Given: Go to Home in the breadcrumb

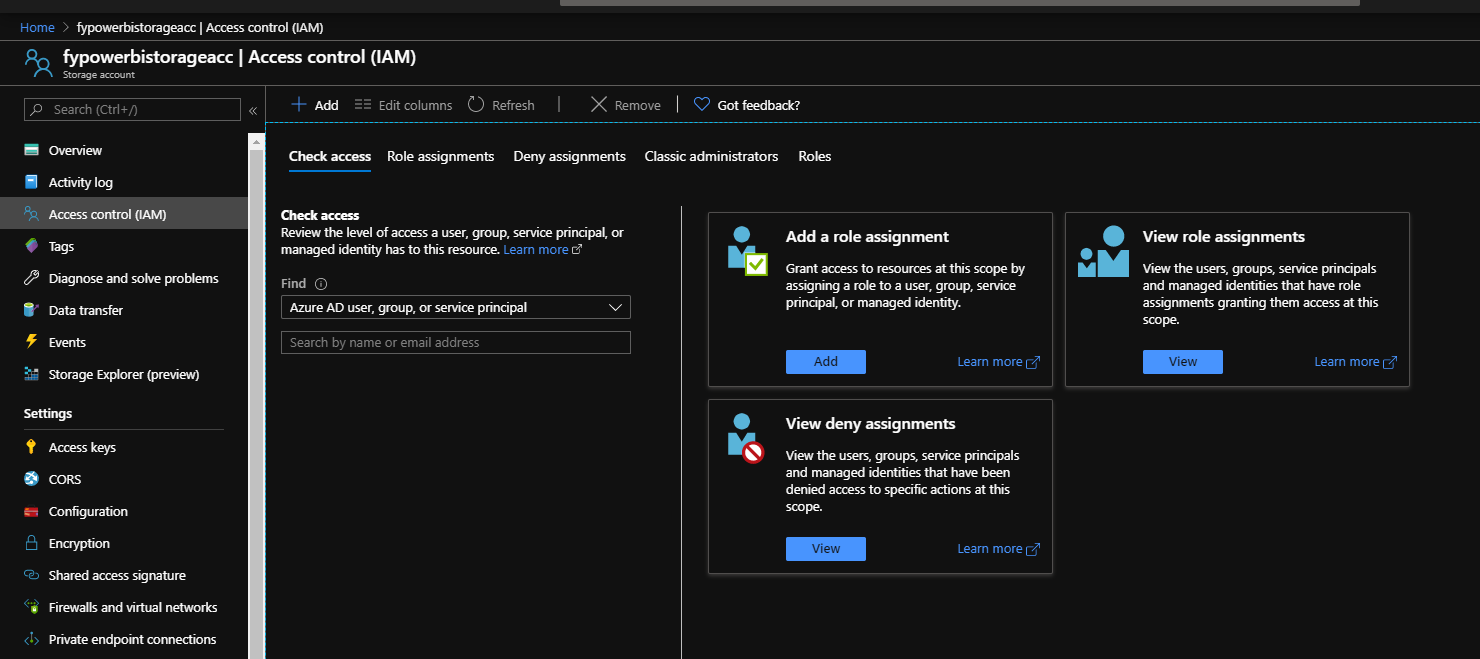Looking at the screenshot, I should [37, 27].
